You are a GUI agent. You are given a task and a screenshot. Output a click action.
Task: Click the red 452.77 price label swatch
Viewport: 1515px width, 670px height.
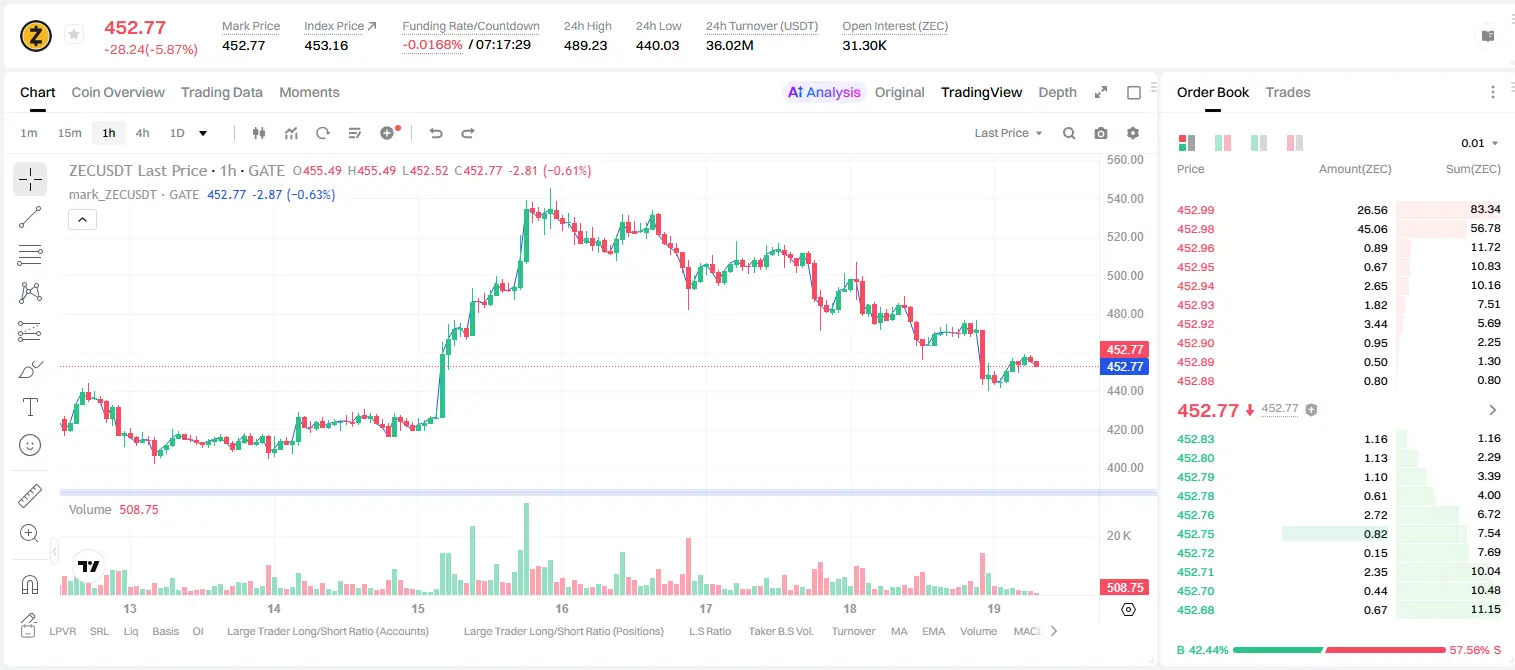click(1124, 349)
